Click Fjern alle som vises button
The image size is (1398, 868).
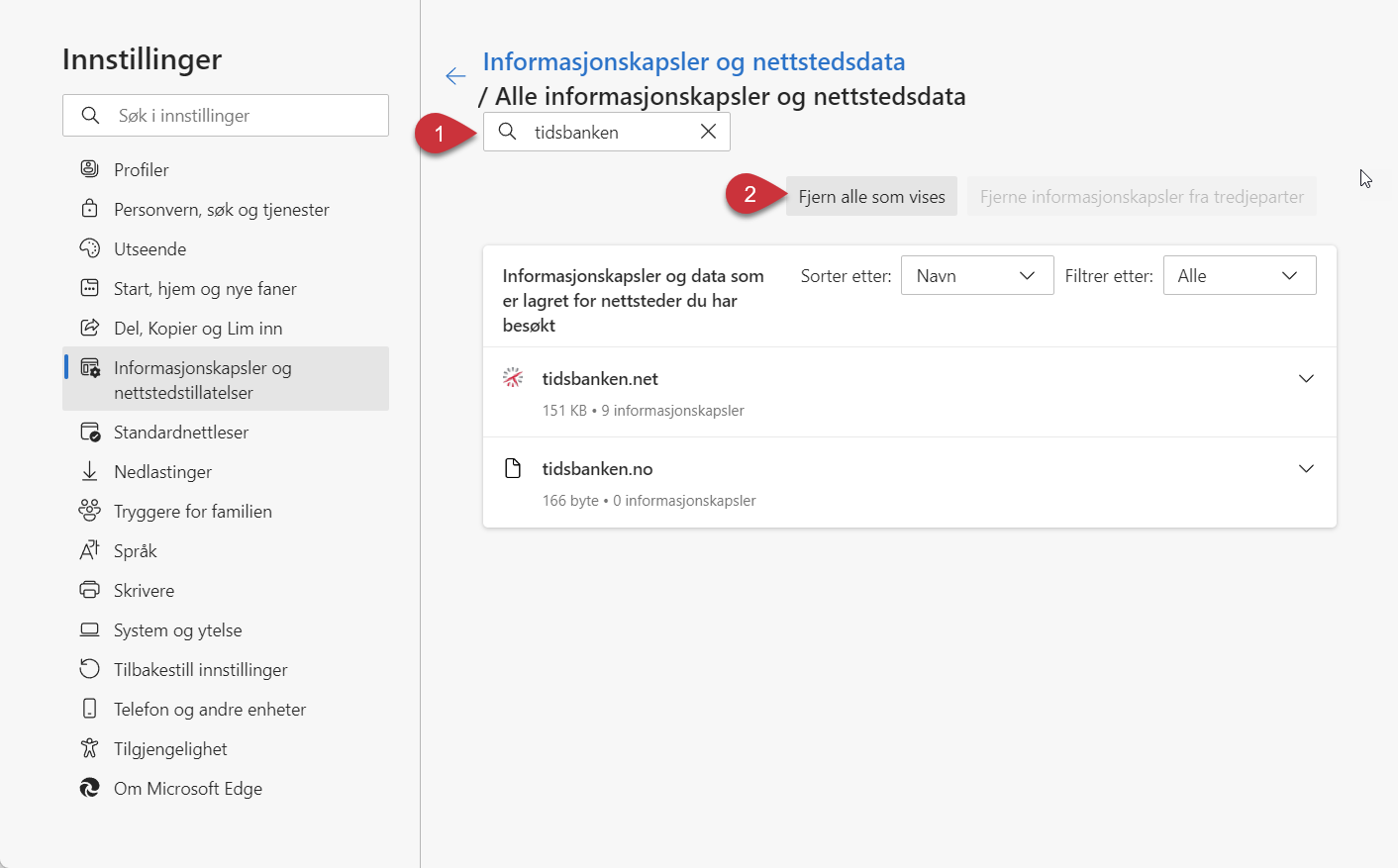(x=871, y=196)
